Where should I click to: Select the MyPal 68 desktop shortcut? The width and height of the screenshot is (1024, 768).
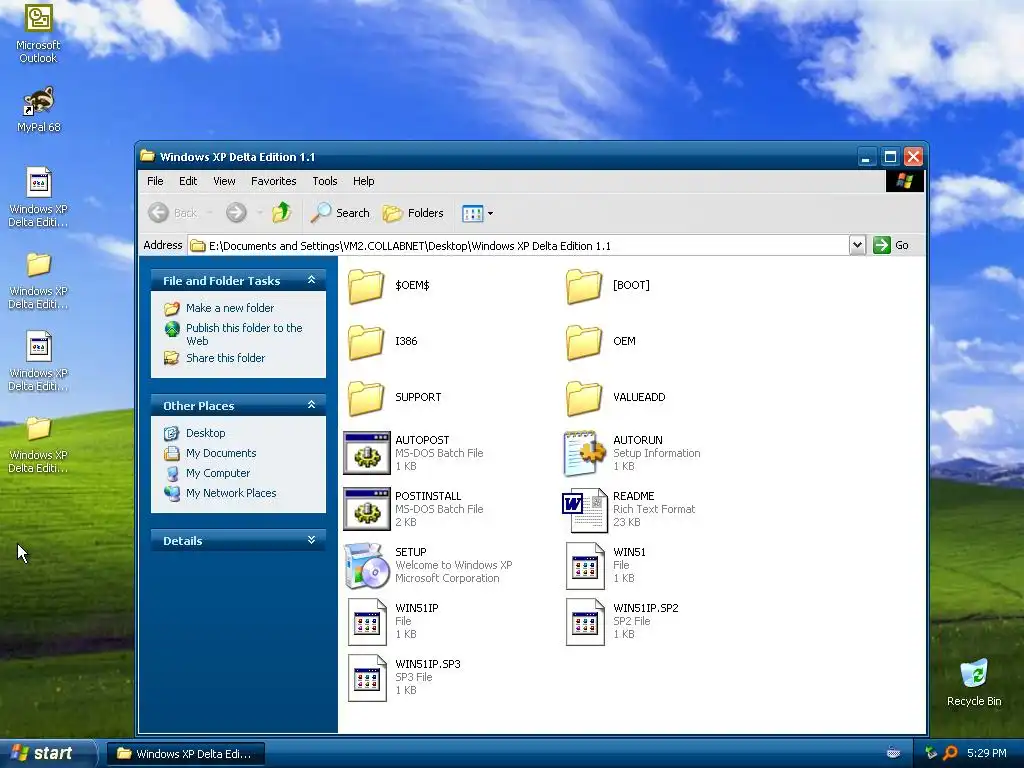[39, 109]
